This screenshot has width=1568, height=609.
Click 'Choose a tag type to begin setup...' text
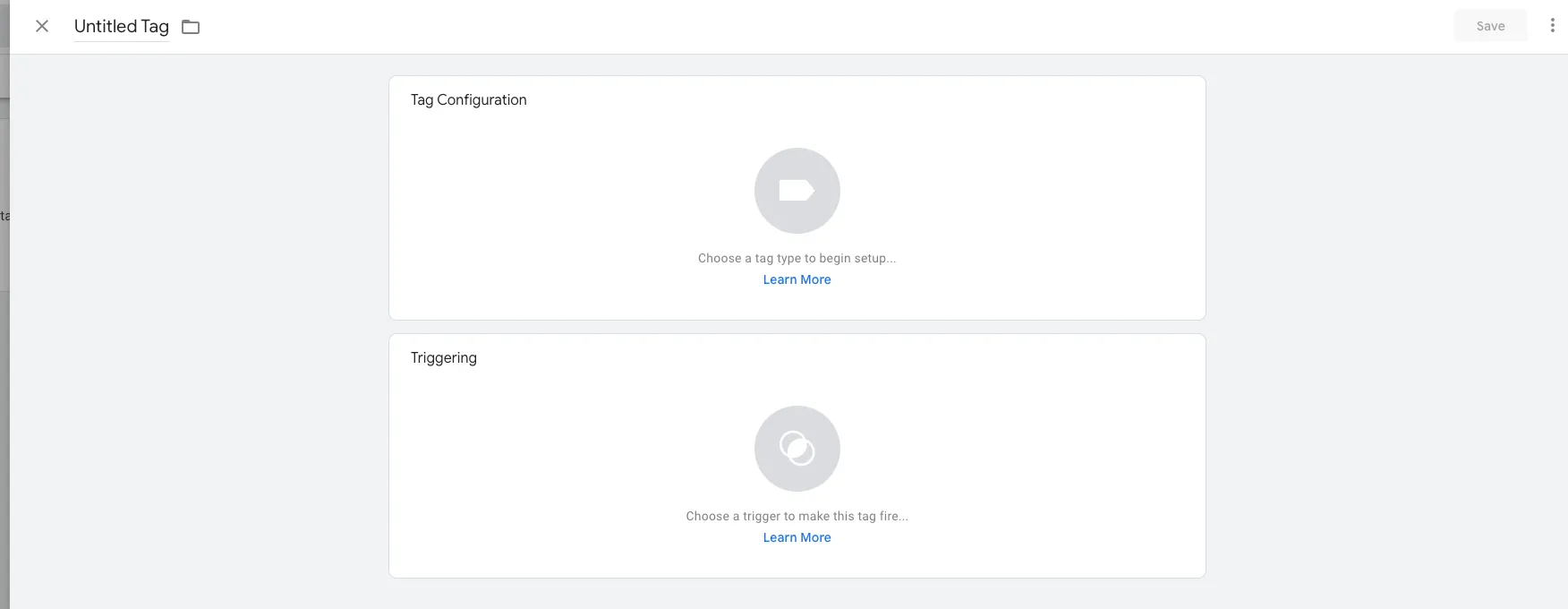click(x=797, y=258)
